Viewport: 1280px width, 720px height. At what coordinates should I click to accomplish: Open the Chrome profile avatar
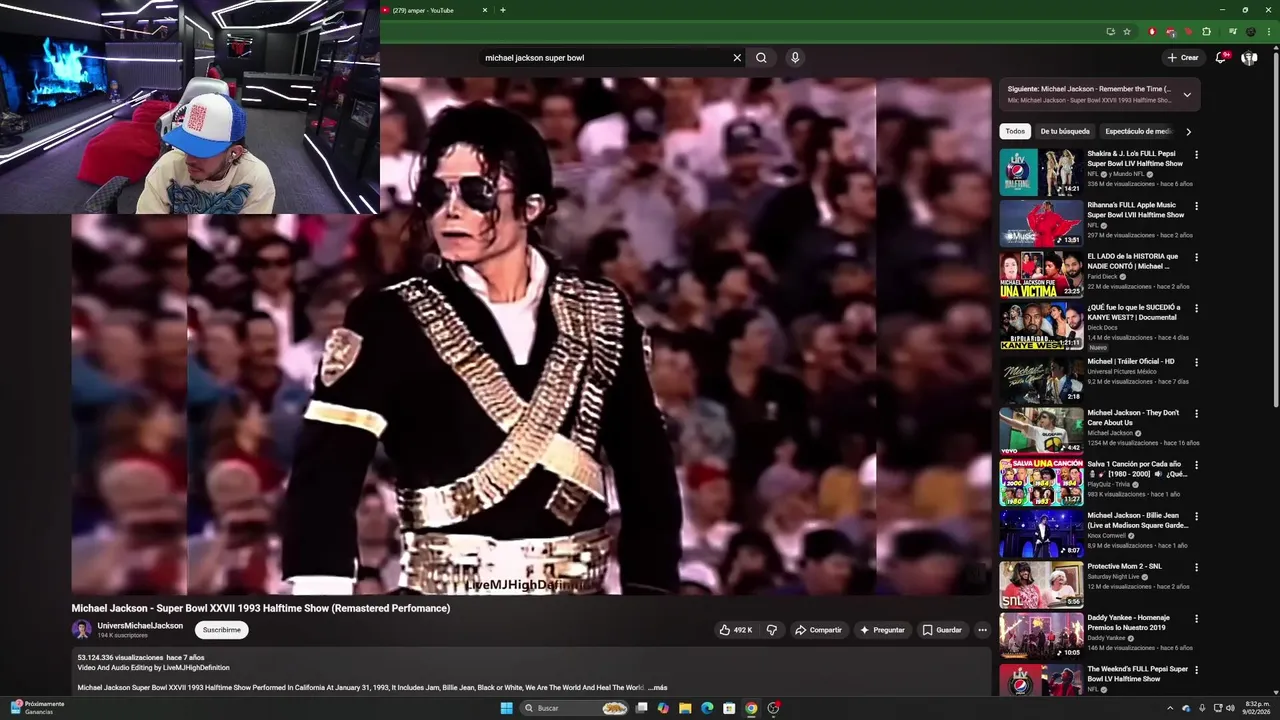1250,32
